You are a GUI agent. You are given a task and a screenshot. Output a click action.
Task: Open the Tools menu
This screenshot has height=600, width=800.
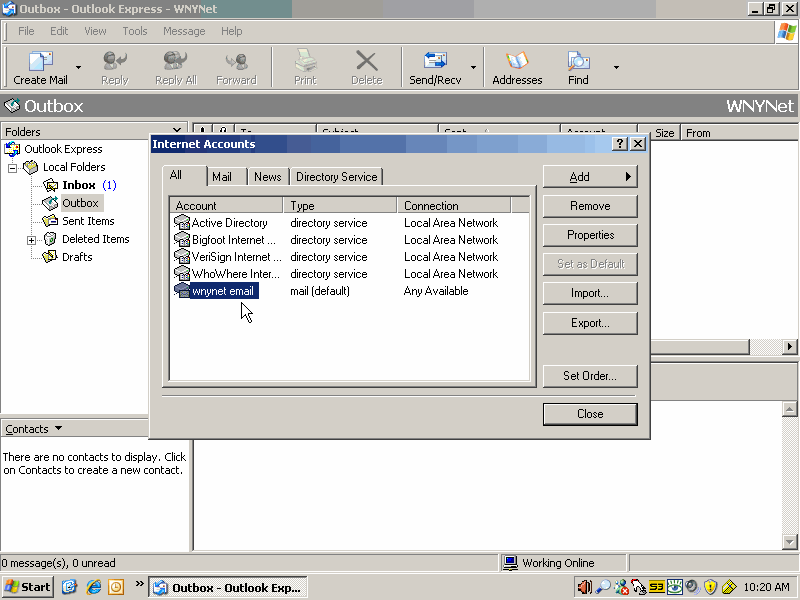[x=135, y=31]
